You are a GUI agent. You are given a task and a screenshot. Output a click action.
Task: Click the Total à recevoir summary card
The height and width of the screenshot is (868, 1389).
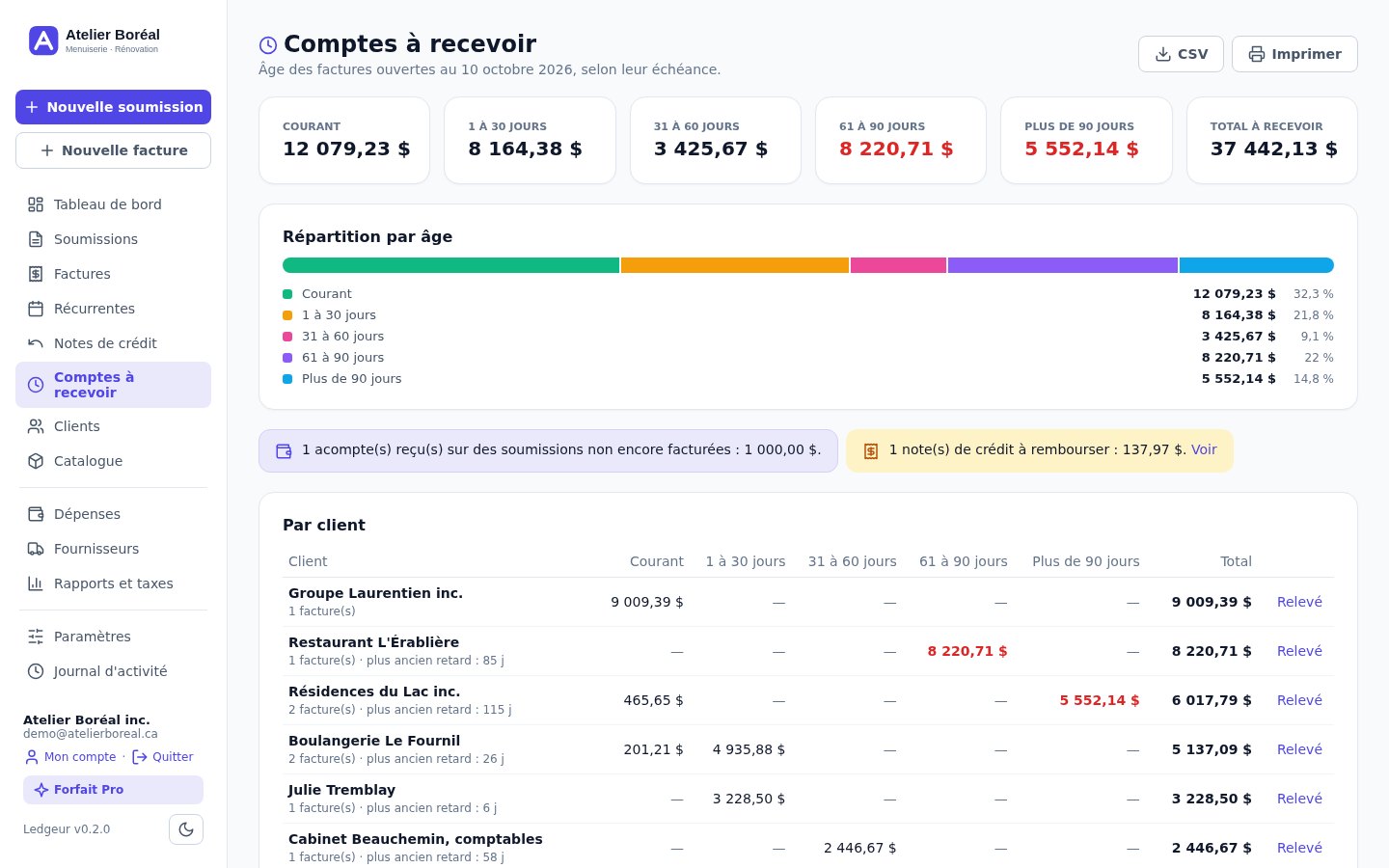pyautogui.click(x=1272, y=140)
